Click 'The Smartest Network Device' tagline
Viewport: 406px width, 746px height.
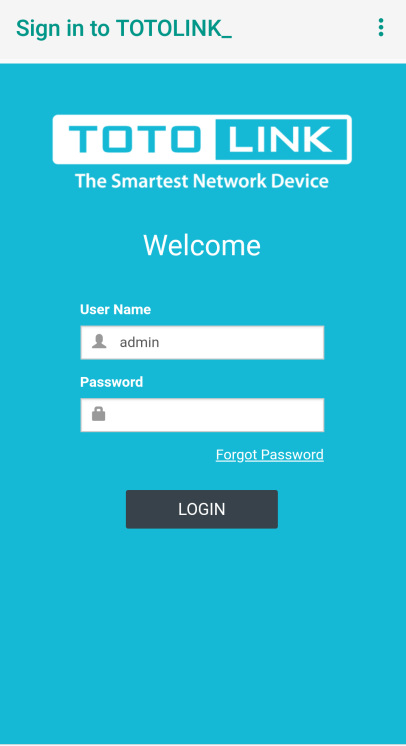point(202,181)
